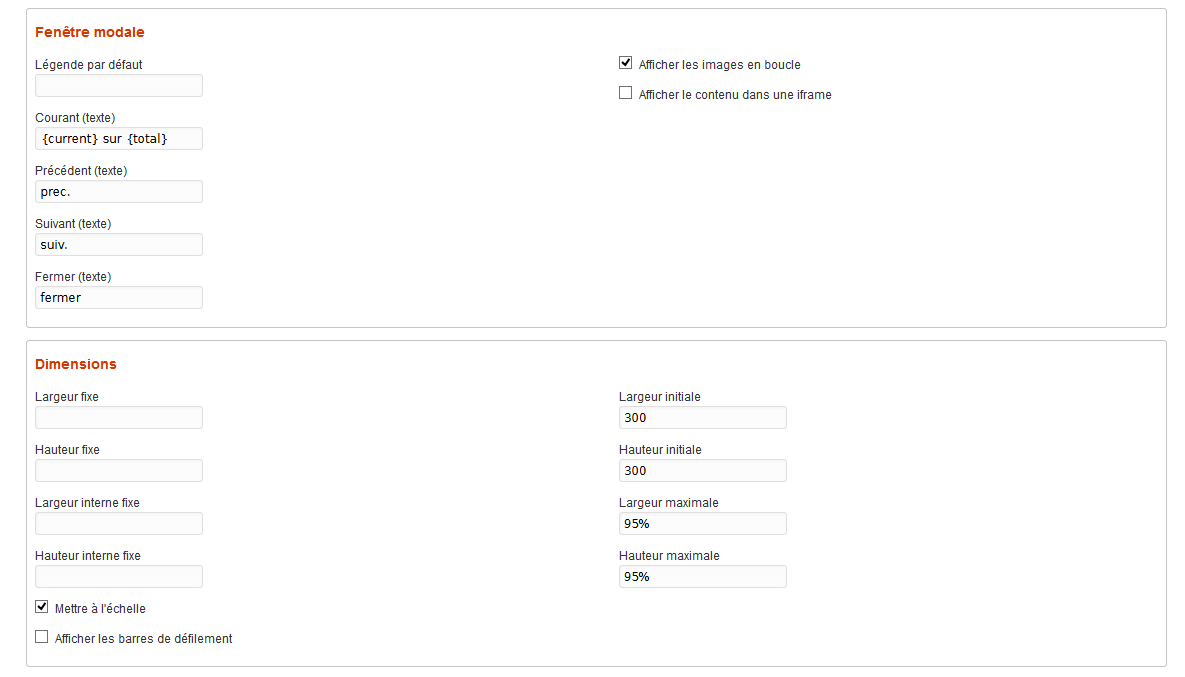Click the 'Afficher les images en boucle' label
The height and width of the screenshot is (677, 1185).
pyautogui.click(x=719, y=65)
